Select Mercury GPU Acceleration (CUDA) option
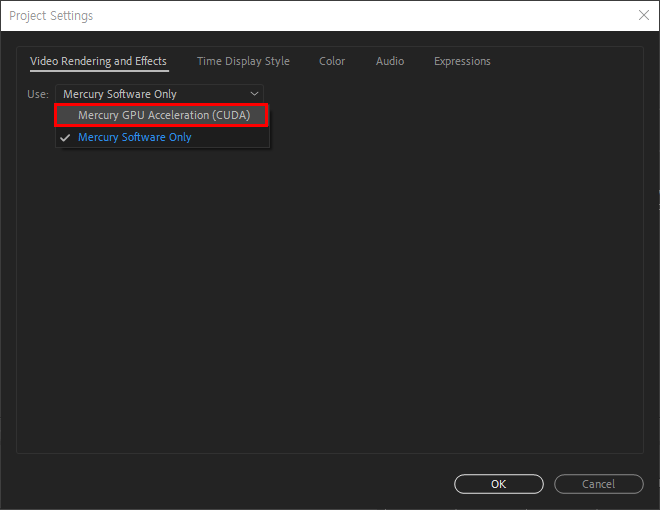This screenshot has height=510, width=660. [x=162, y=115]
